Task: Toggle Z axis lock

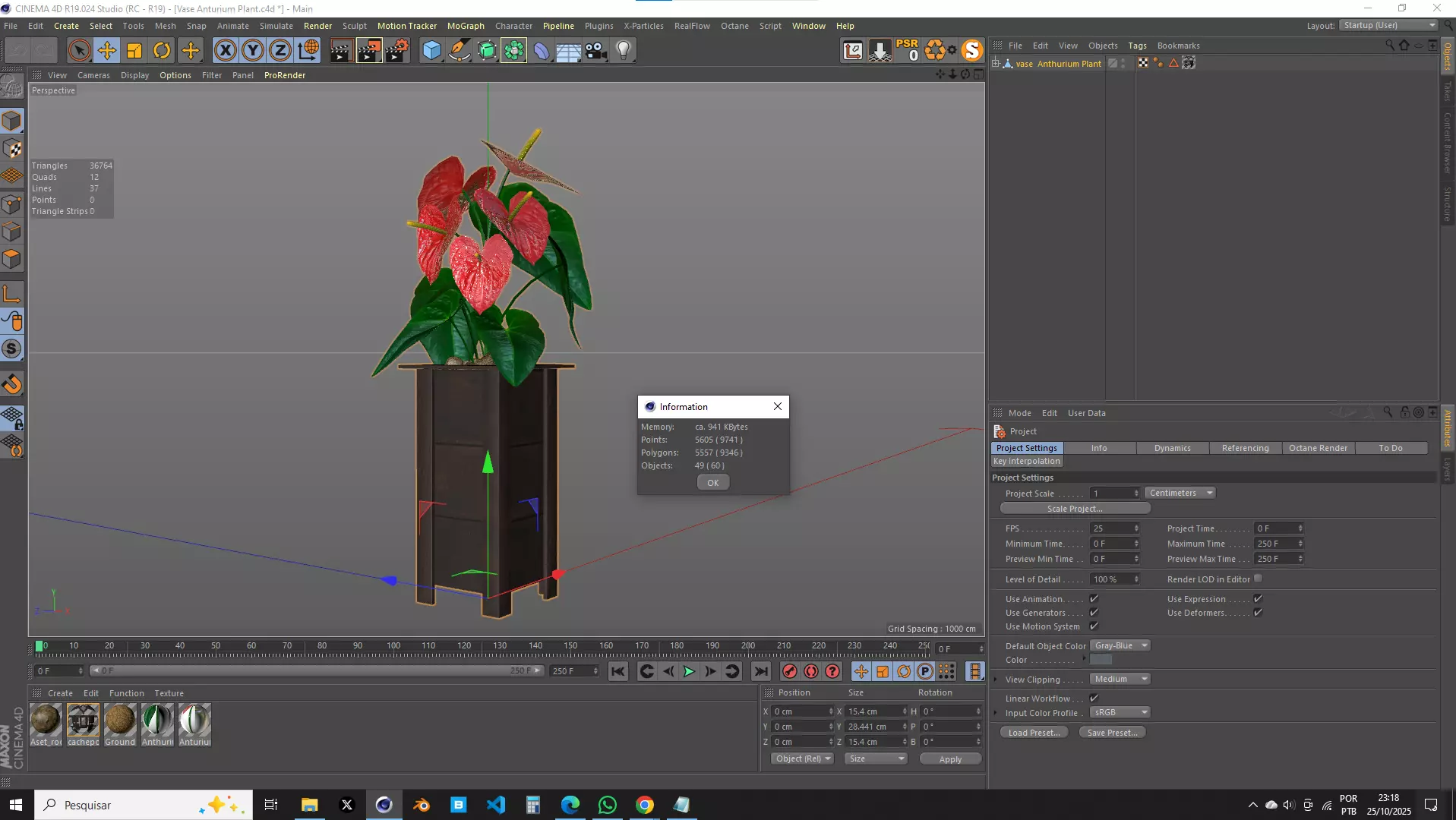Action: pyautogui.click(x=280, y=51)
